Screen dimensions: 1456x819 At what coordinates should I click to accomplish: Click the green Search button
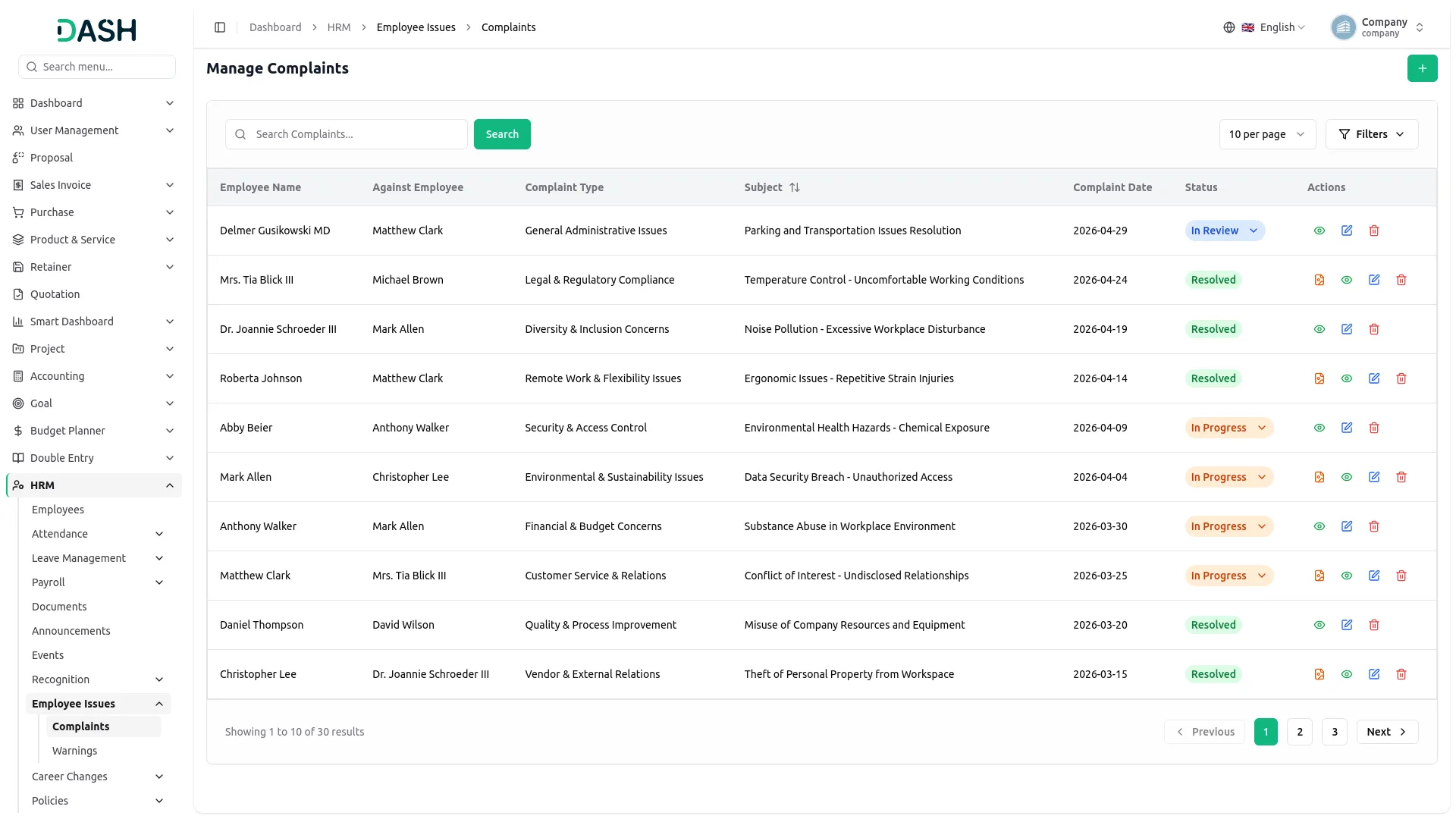(502, 134)
